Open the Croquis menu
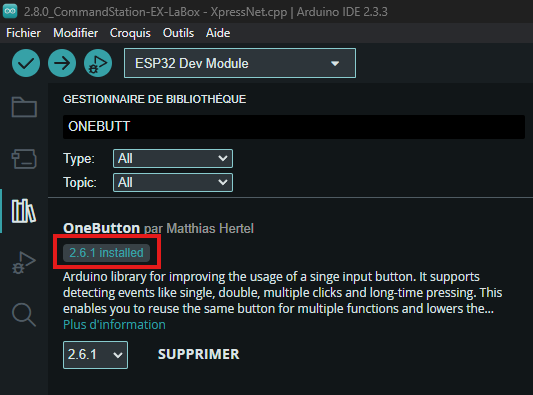Viewport: 533px width, 395px height. pos(130,33)
